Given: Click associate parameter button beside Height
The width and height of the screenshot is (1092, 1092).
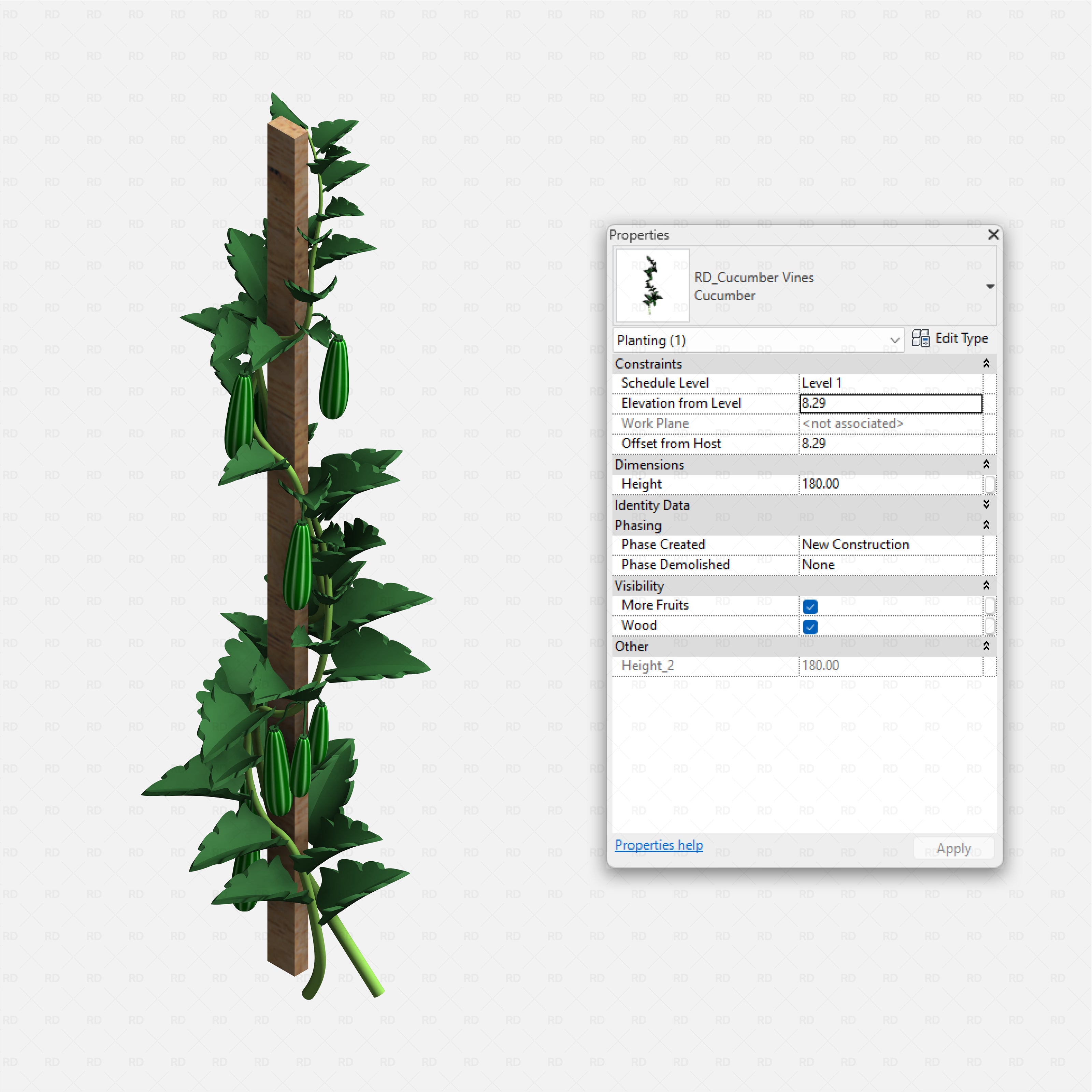Looking at the screenshot, I should (990, 484).
